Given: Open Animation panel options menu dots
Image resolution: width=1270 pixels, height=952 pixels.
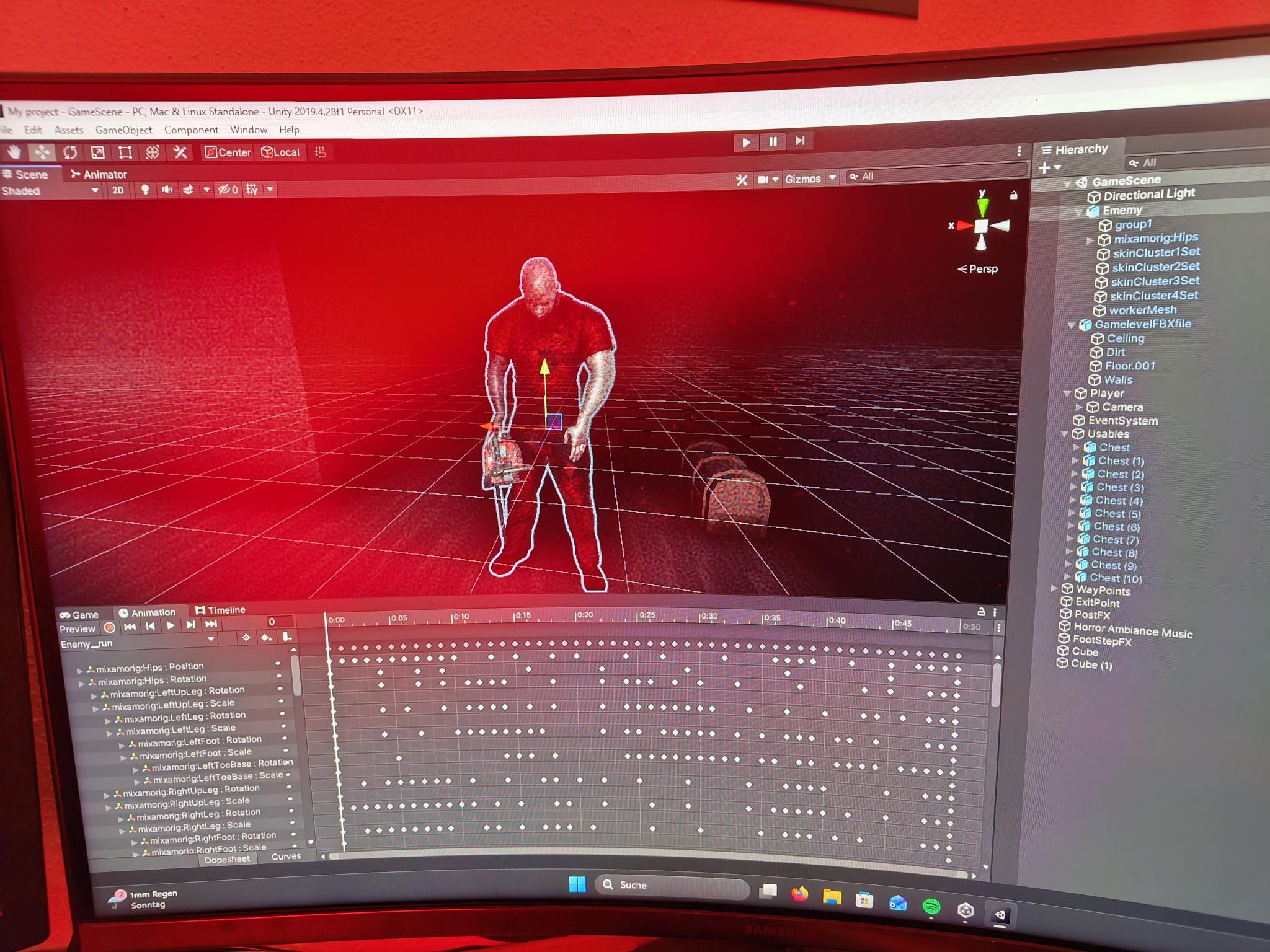Looking at the screenshot, I should click(995, 612).
